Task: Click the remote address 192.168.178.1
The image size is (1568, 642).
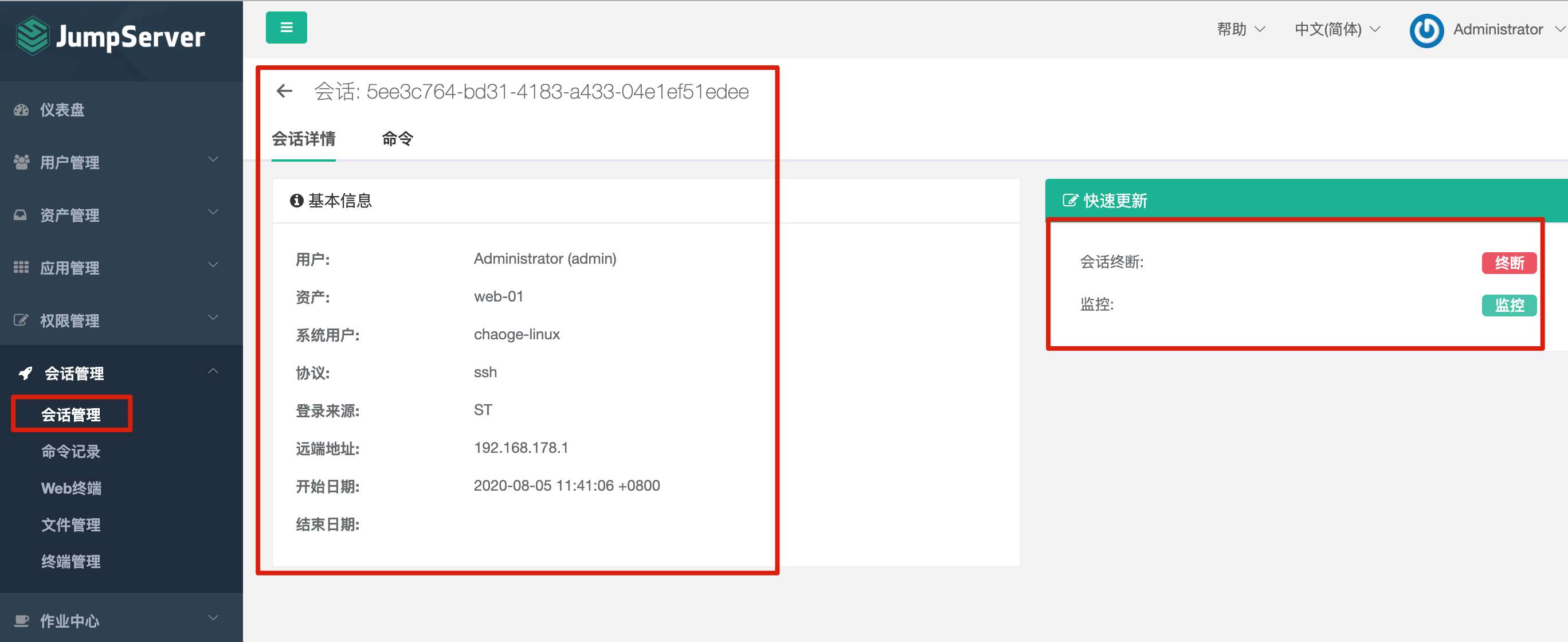Action: point(520,448)
